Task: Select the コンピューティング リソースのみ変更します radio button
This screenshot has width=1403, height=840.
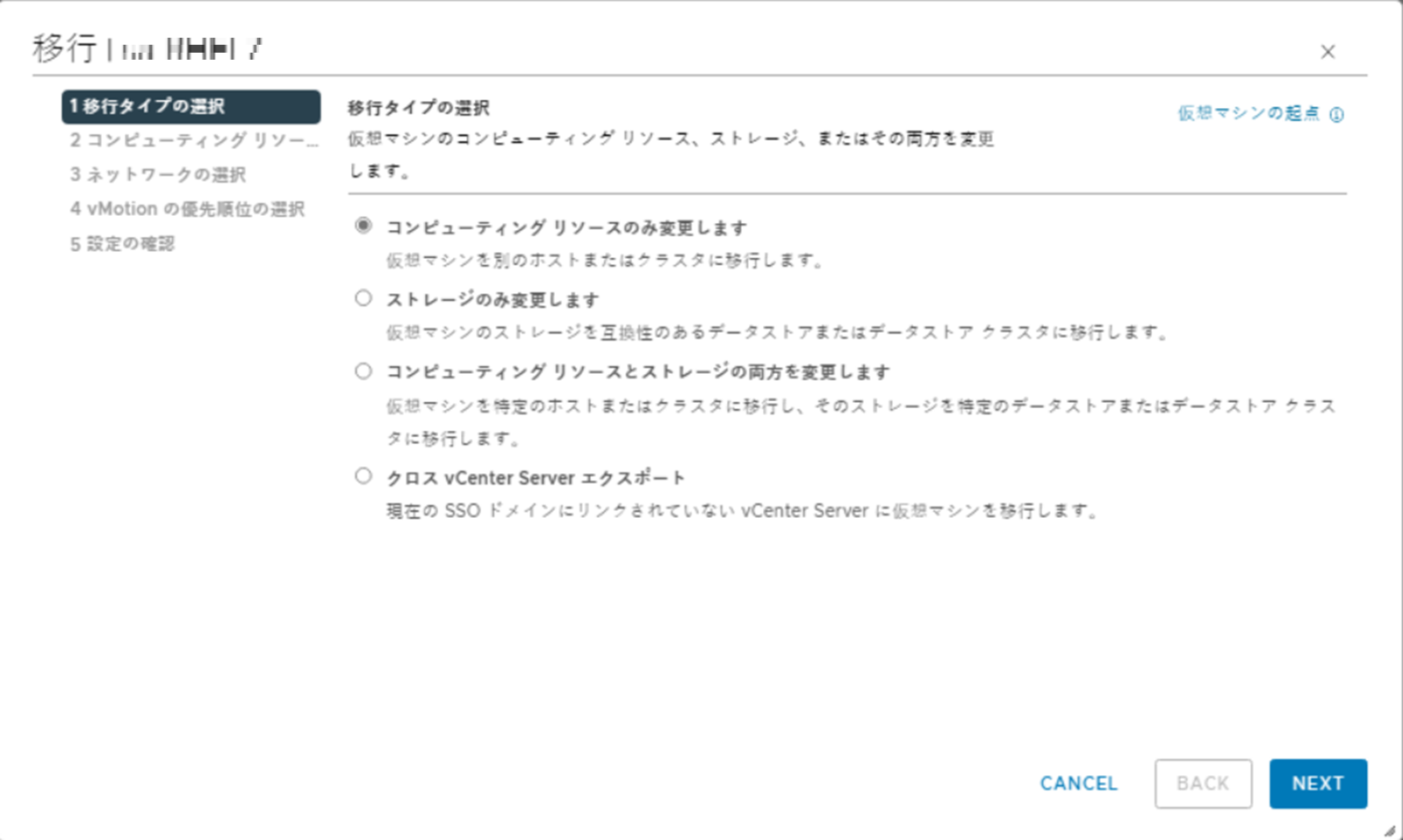Action: click(363, 226)
